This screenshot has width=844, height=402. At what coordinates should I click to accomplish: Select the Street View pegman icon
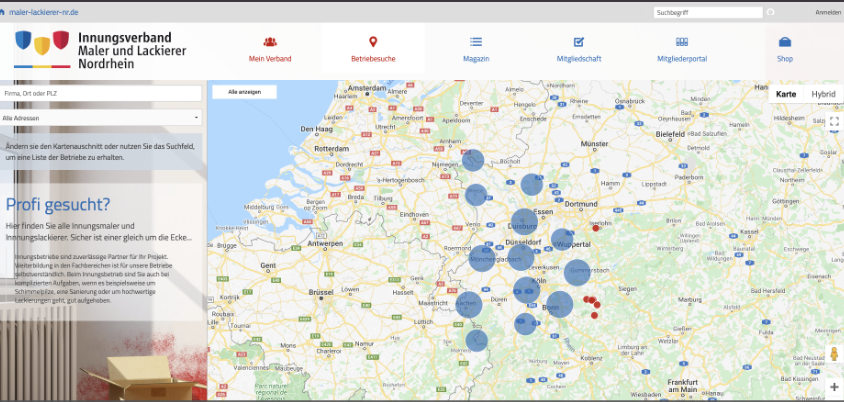coord(834,355)
